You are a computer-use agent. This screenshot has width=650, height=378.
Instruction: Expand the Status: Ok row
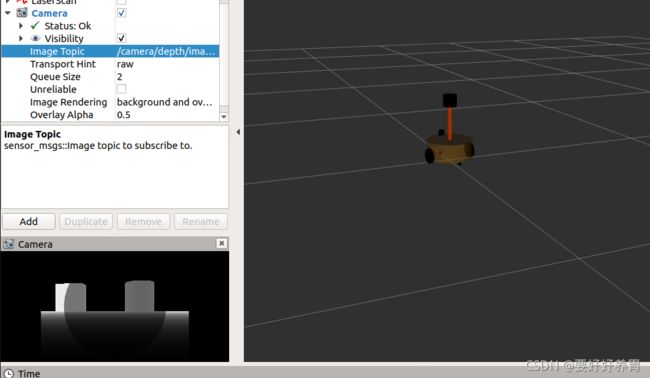point(21,26)
